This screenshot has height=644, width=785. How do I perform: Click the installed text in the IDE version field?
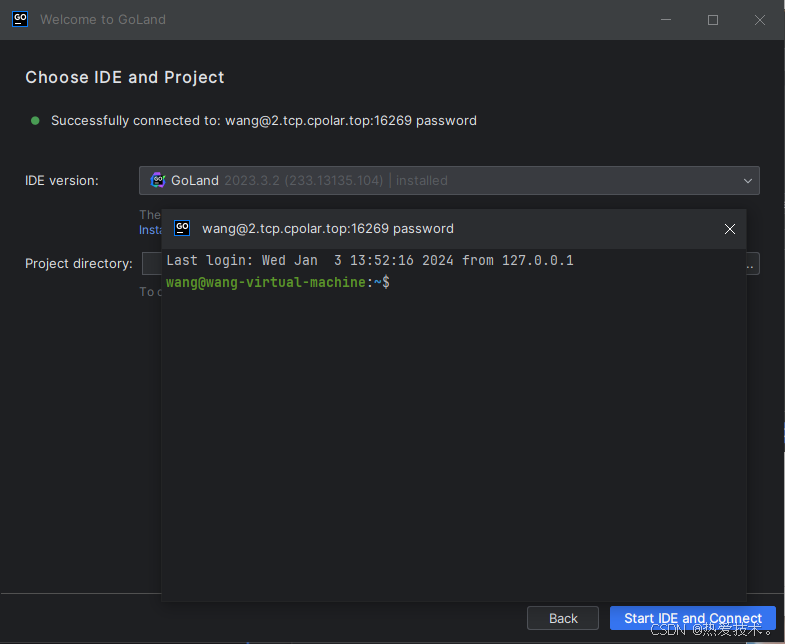click(x=422, y=180)
